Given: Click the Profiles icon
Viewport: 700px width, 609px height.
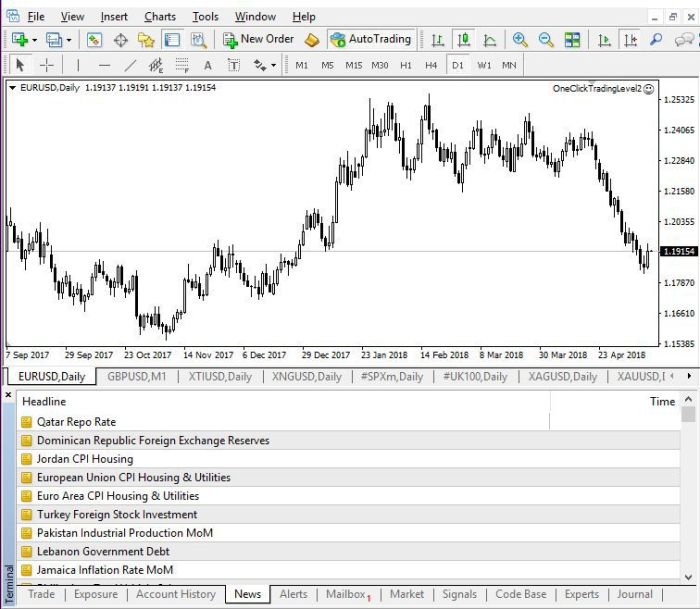Looking at the screenshot, I should pyautogui.click(x=54, y=40).
